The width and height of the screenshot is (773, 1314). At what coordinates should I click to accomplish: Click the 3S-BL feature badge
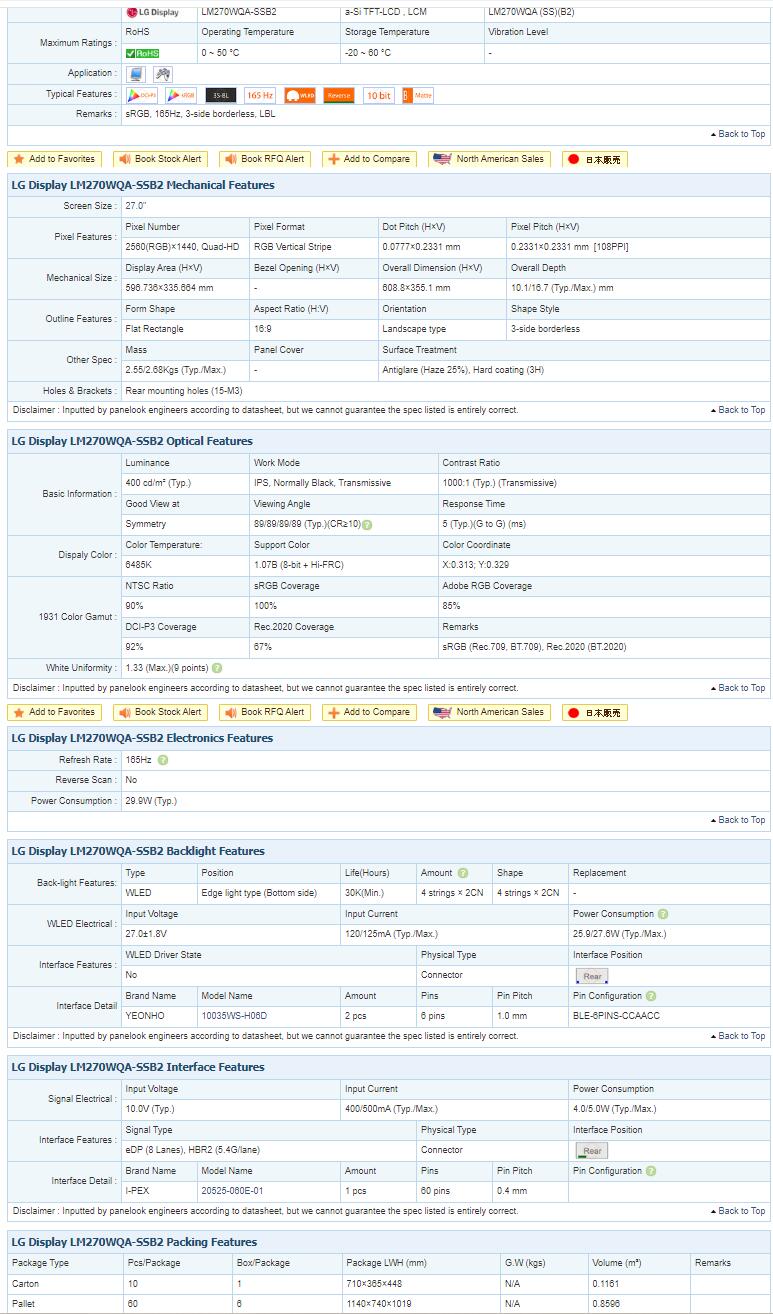pyautogui.click(x=221, y=95)
